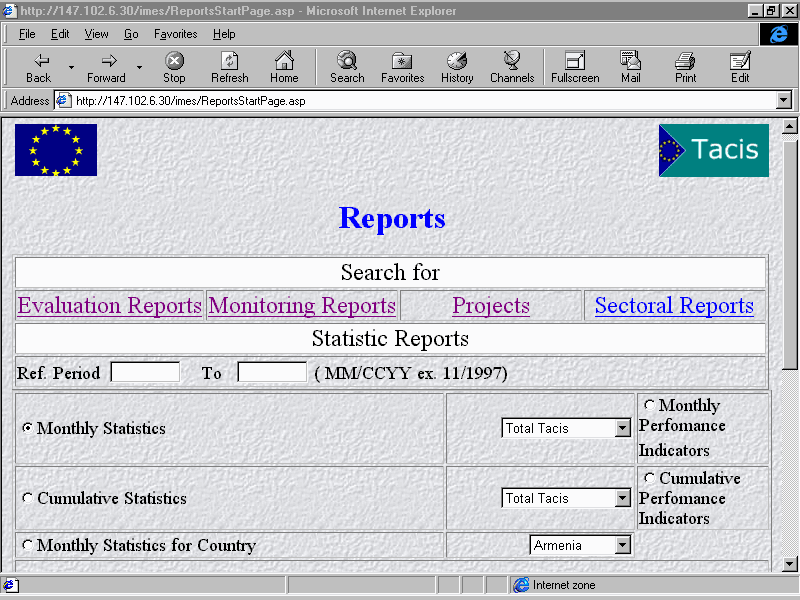800x600 pixels.
Task: Expand the Armenia country dropdown
Action: point(623,545)
